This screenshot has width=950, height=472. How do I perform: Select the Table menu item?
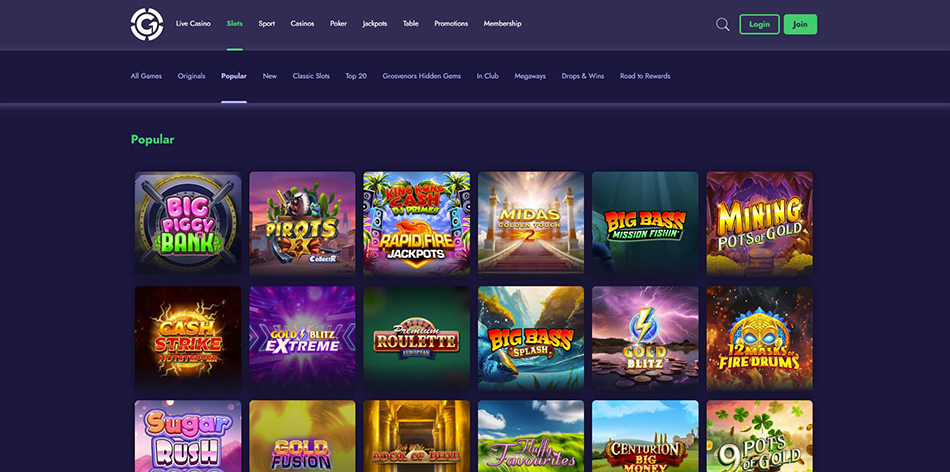(x=411, y=24)
